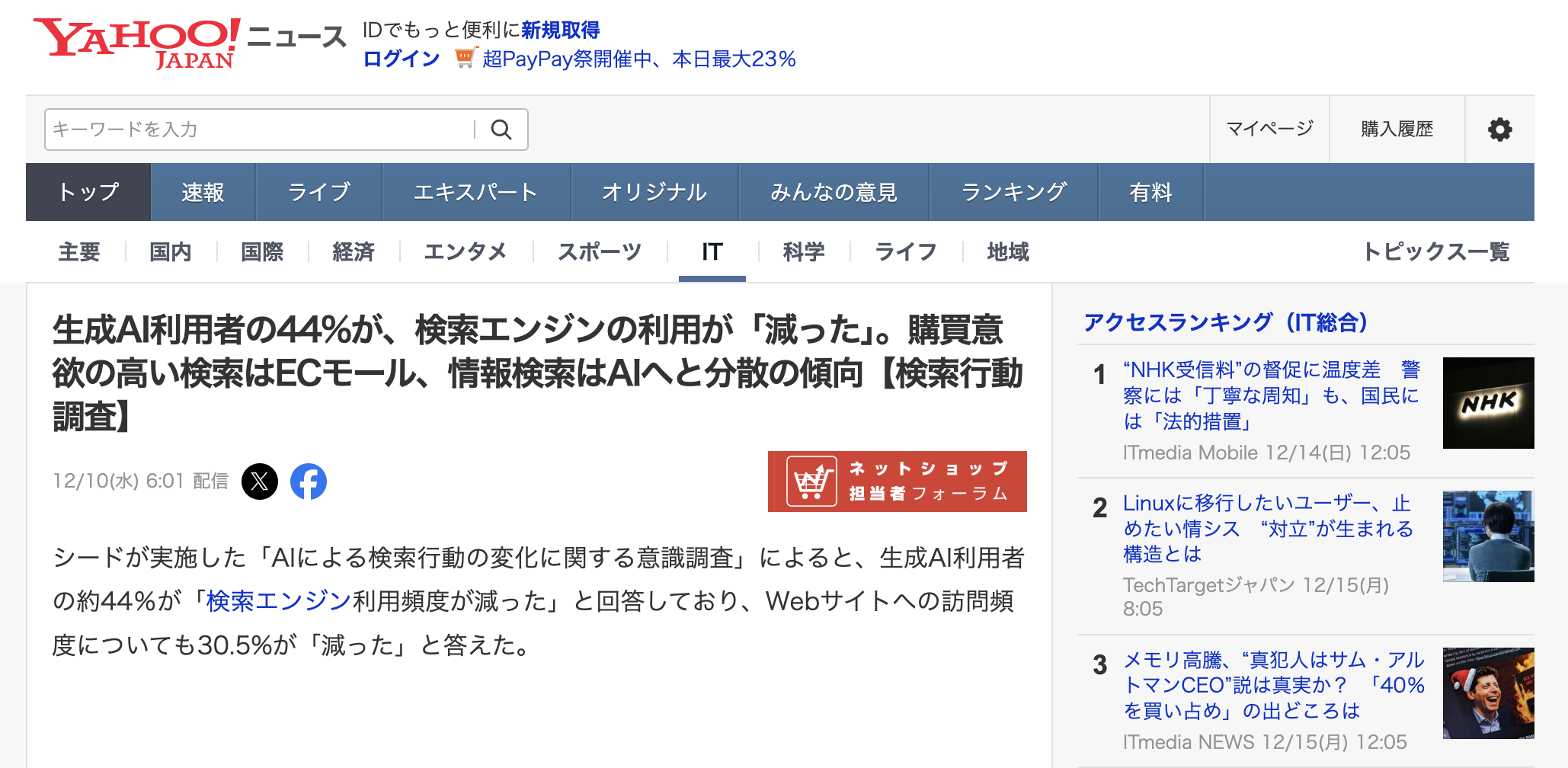
Task: Share the article on Facebook
Action: (x=309, y=482)
